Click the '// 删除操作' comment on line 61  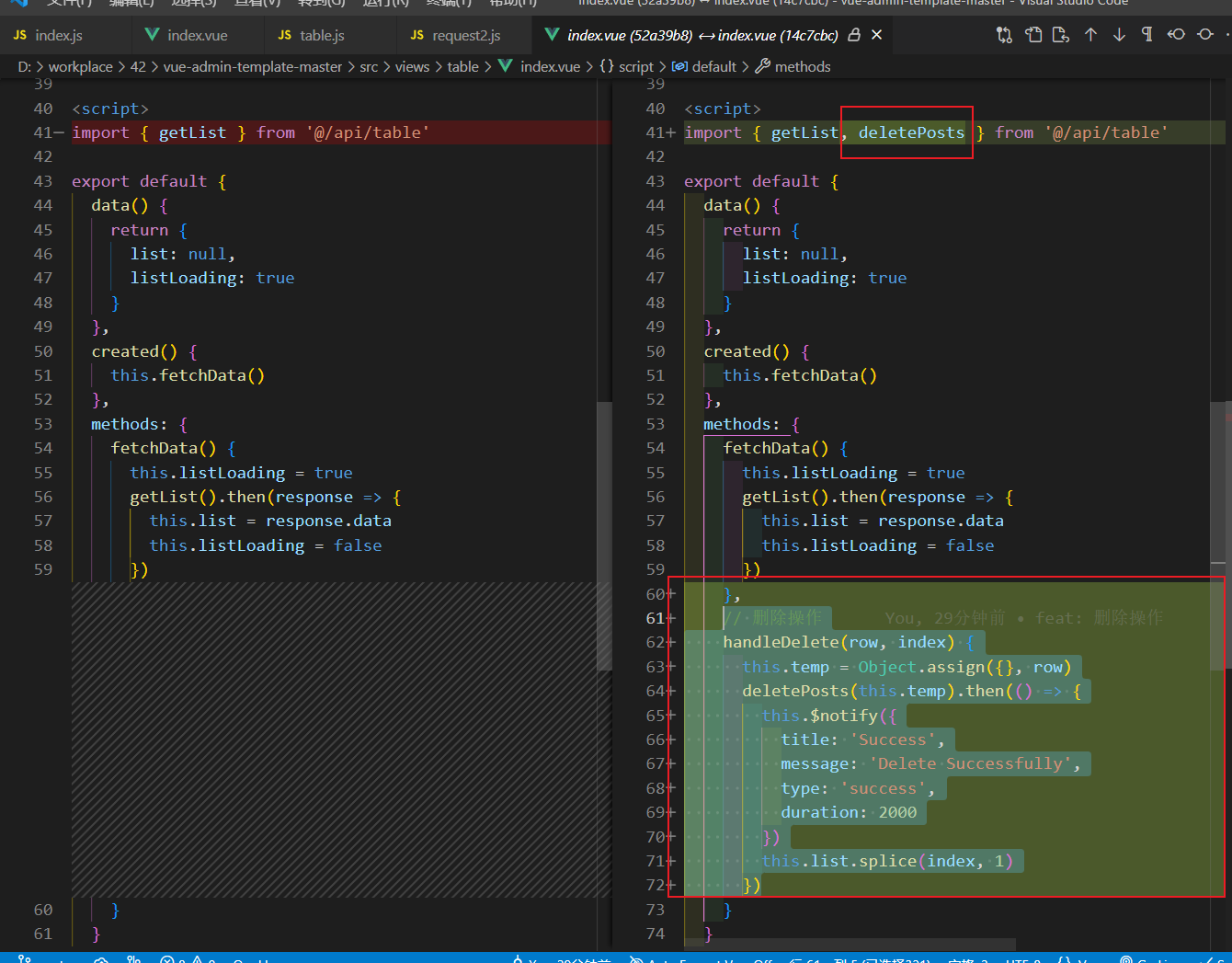pyautogui.click(x=772, y=618)
